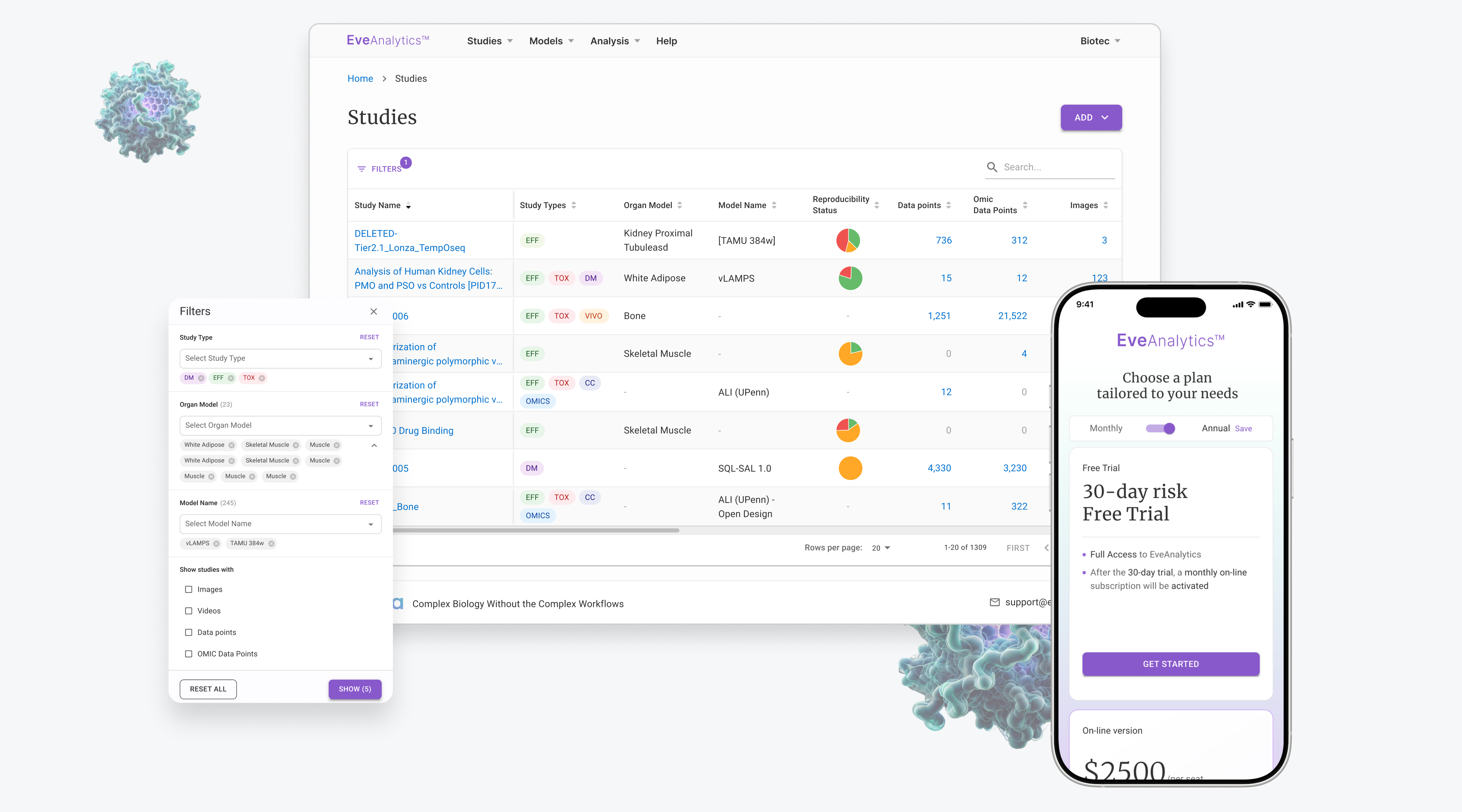
Task: Check the OMIC Data Points checkbox
Action: pos(189,654)
